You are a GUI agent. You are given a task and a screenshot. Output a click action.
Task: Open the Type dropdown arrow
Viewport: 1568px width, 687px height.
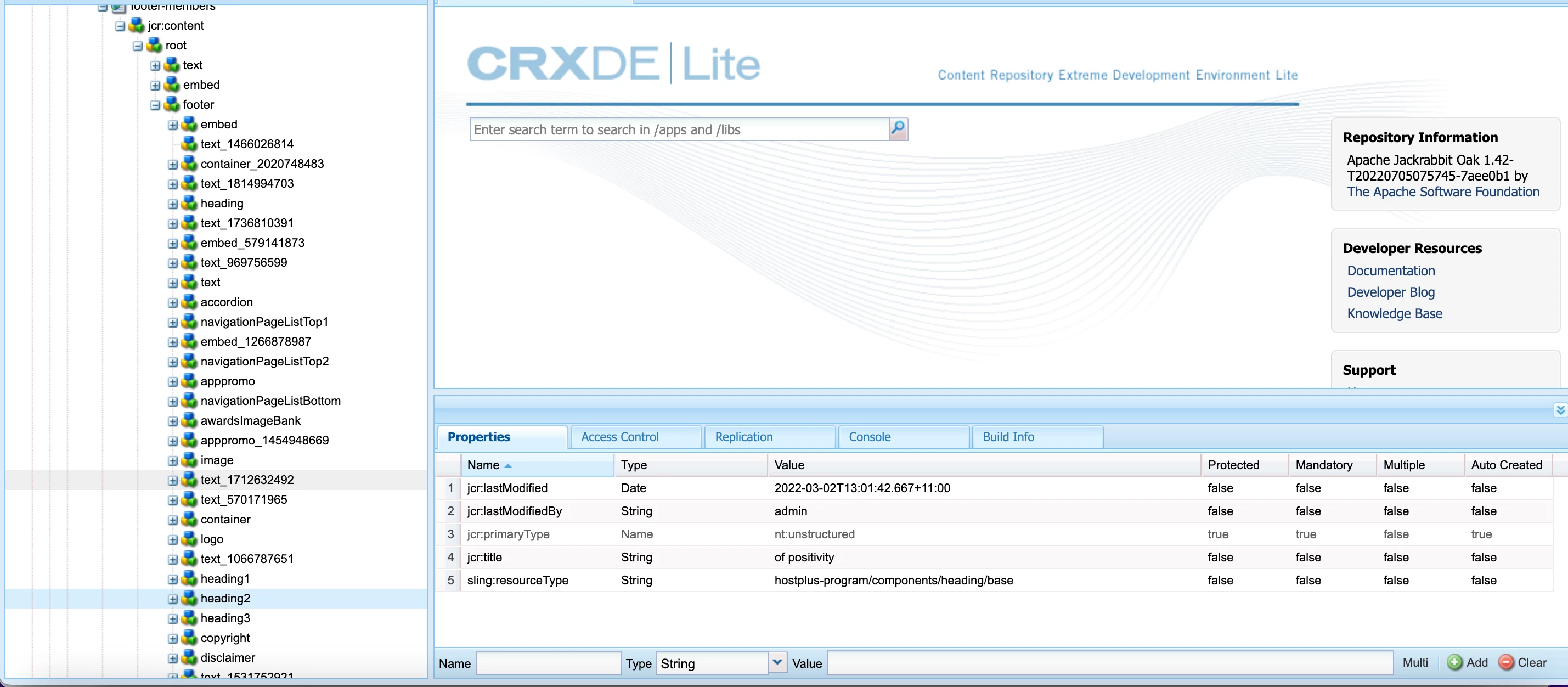coord(777,663)
